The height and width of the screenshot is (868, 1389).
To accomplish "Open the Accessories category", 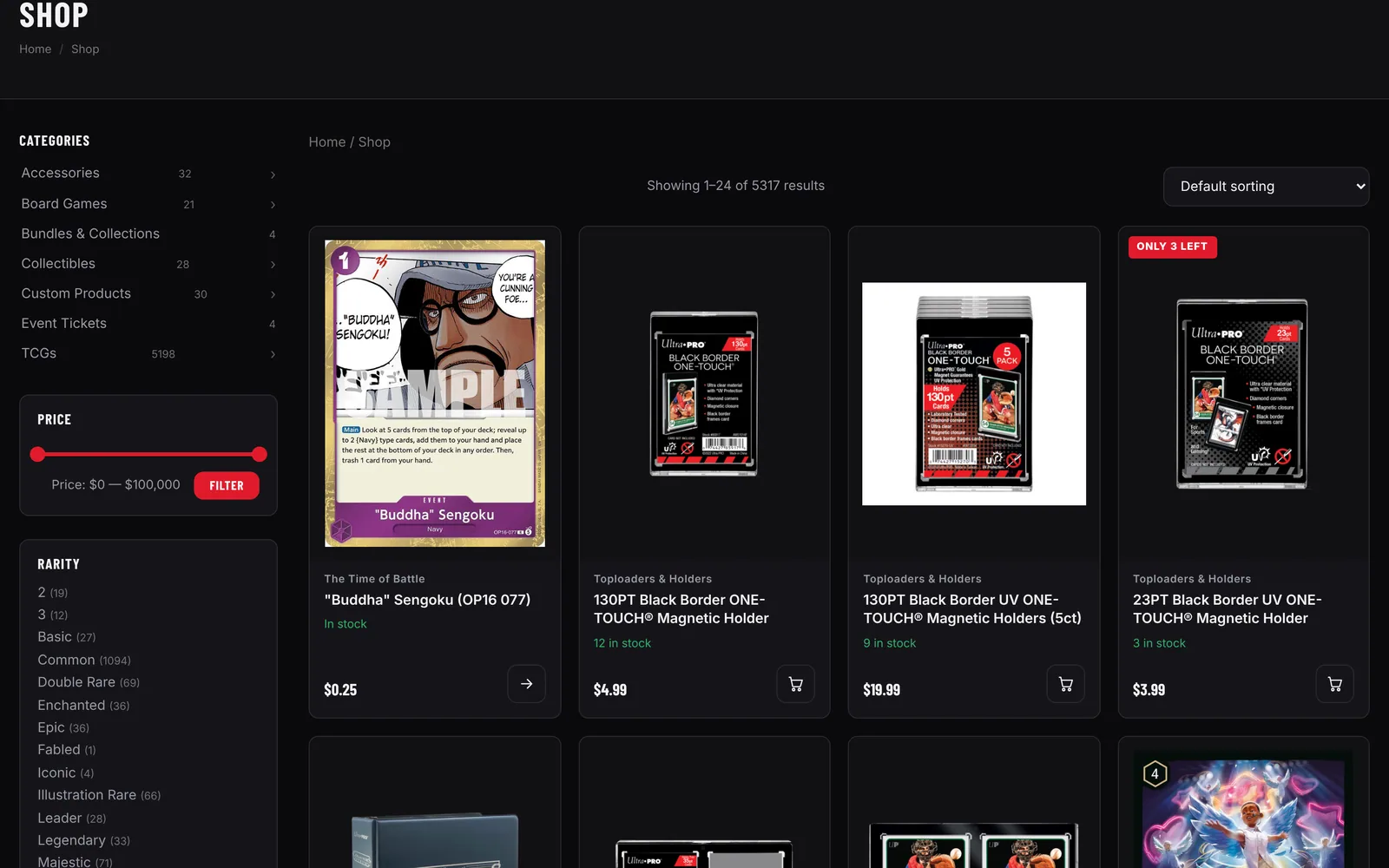I will (61, 173).
